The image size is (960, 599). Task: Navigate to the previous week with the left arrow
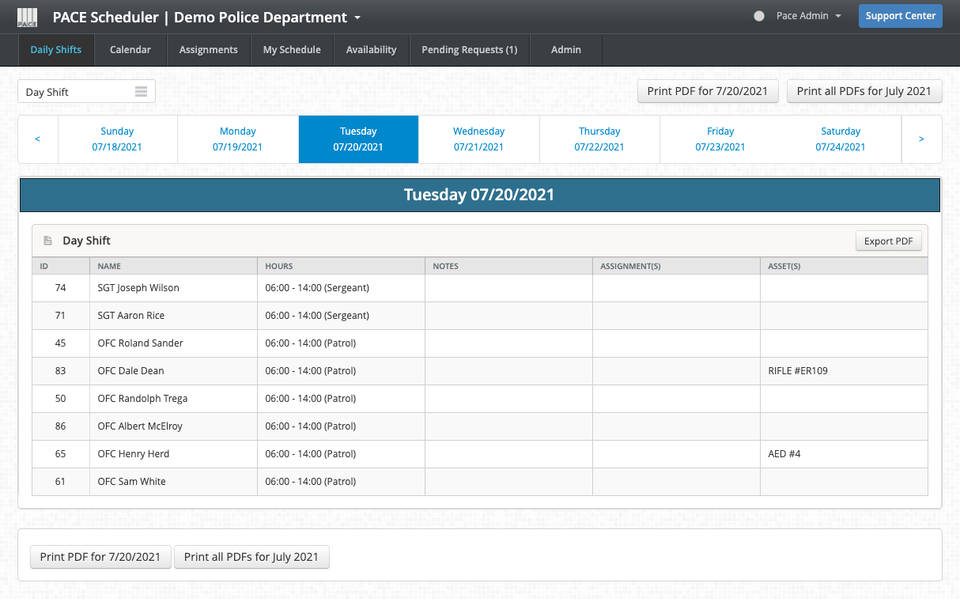(38, 139)
